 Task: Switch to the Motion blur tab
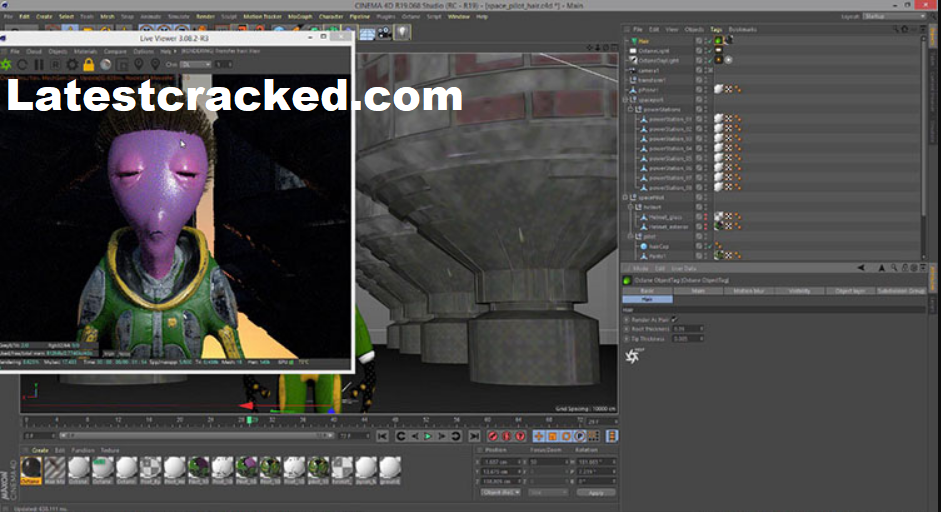(x=748, y=291)
